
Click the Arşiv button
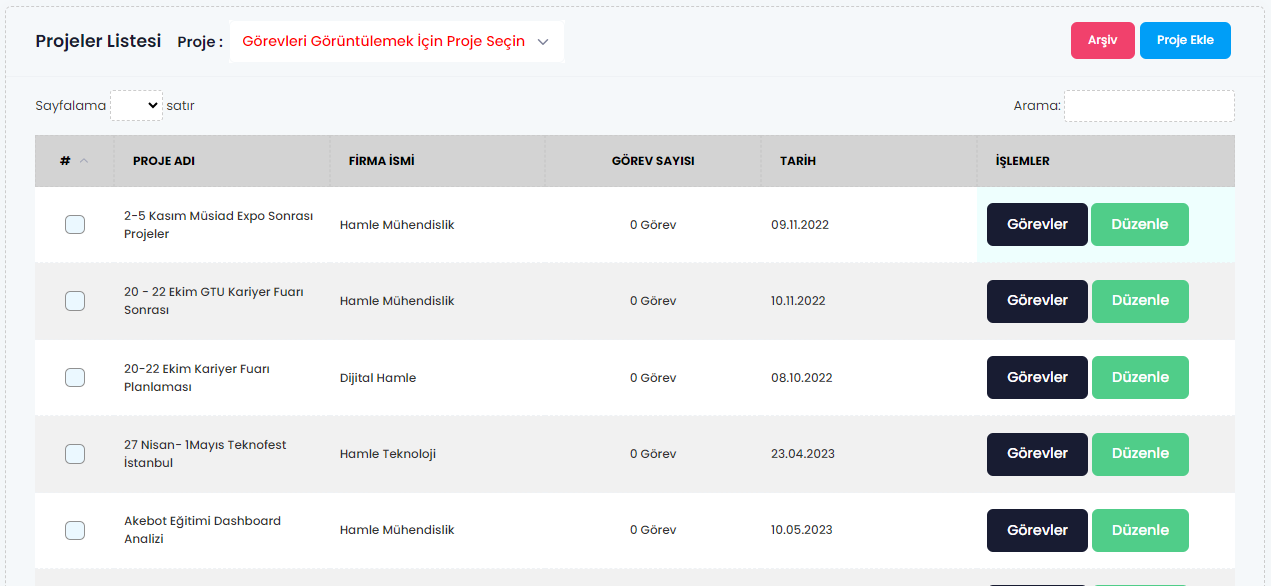click(1102, 40)
